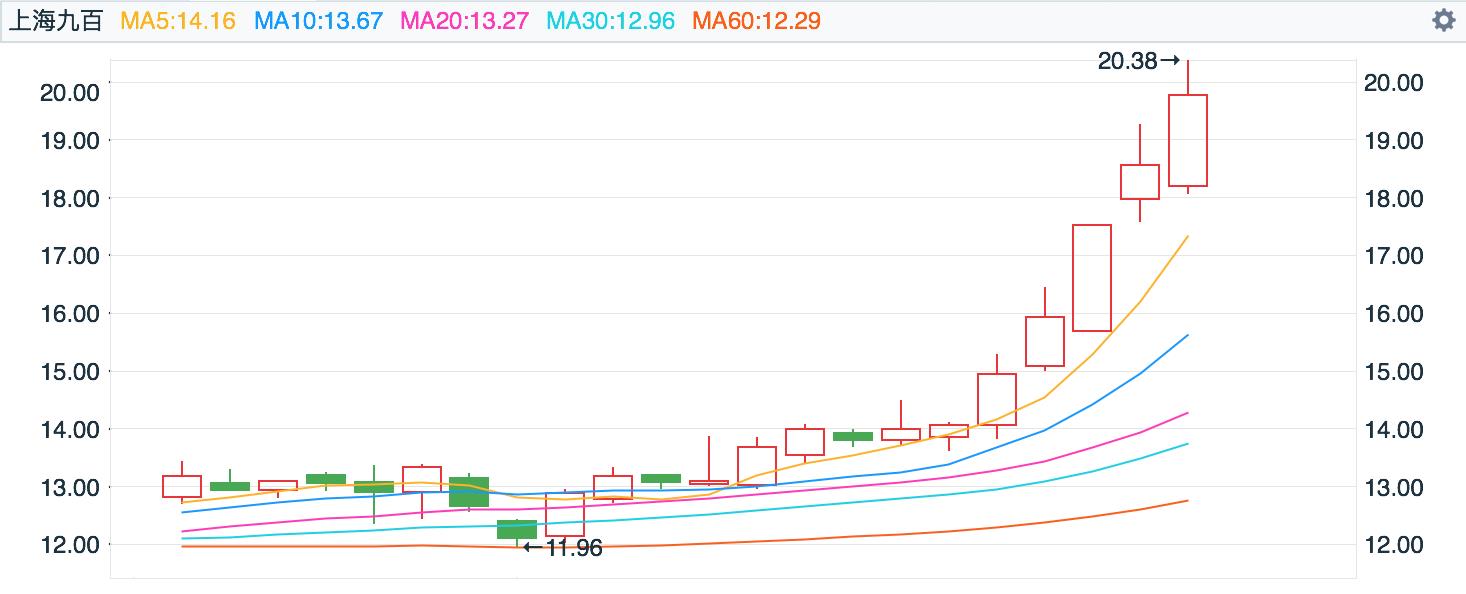
Task: Click the 20.00 label on right axis
Action: point(1394,82)
